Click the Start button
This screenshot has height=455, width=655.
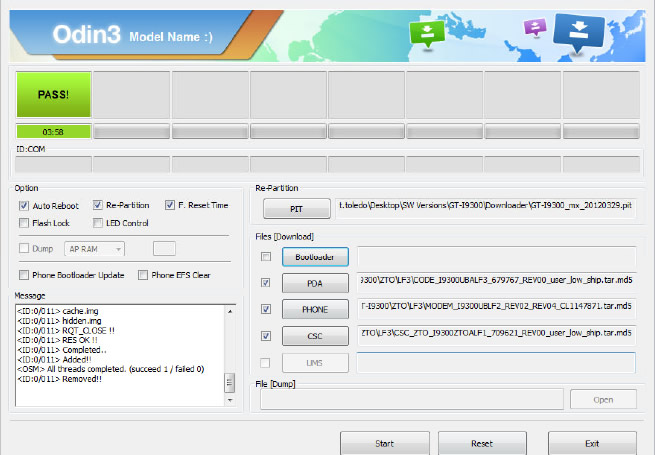[385, 443]
